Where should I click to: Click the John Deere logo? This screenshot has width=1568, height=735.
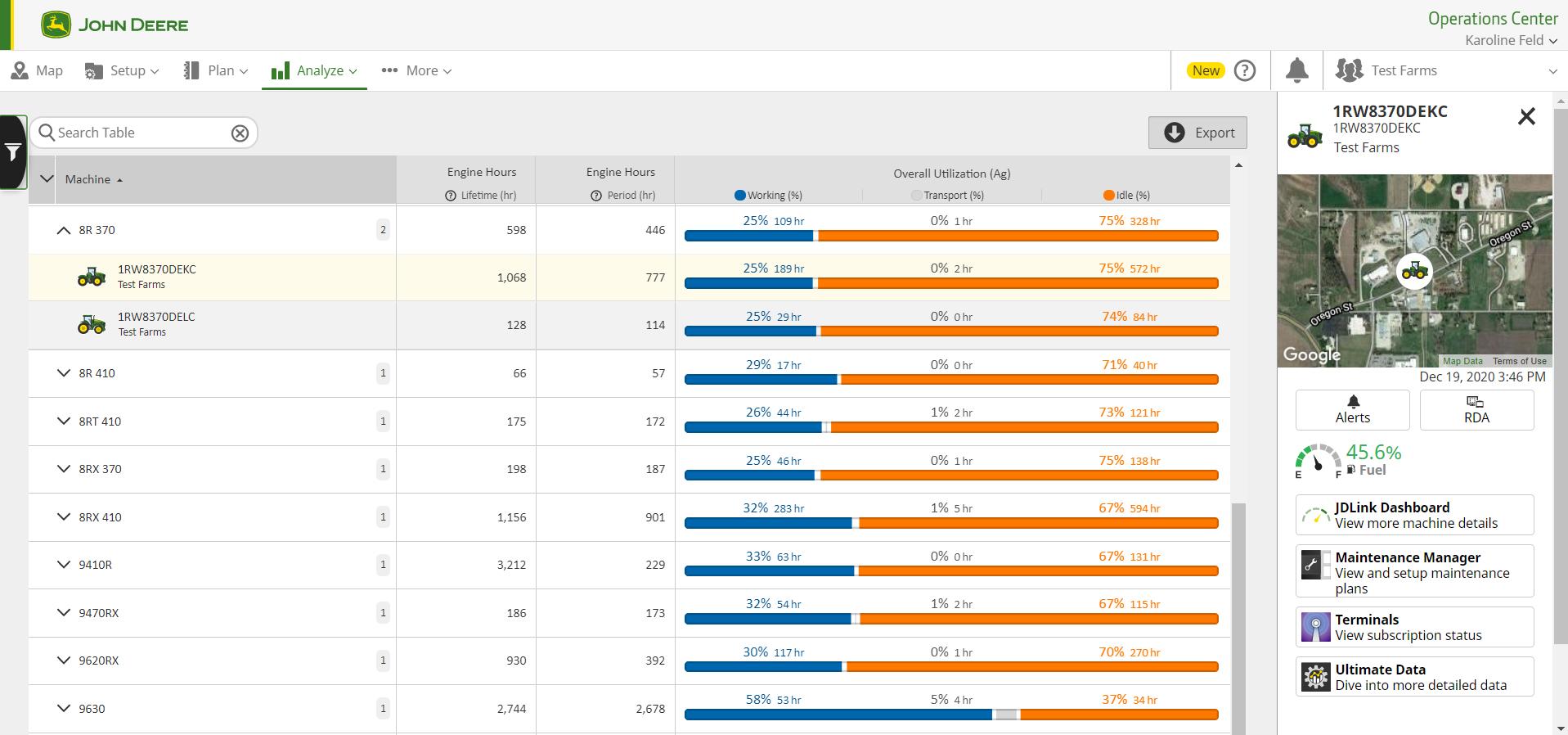[115, 25]
